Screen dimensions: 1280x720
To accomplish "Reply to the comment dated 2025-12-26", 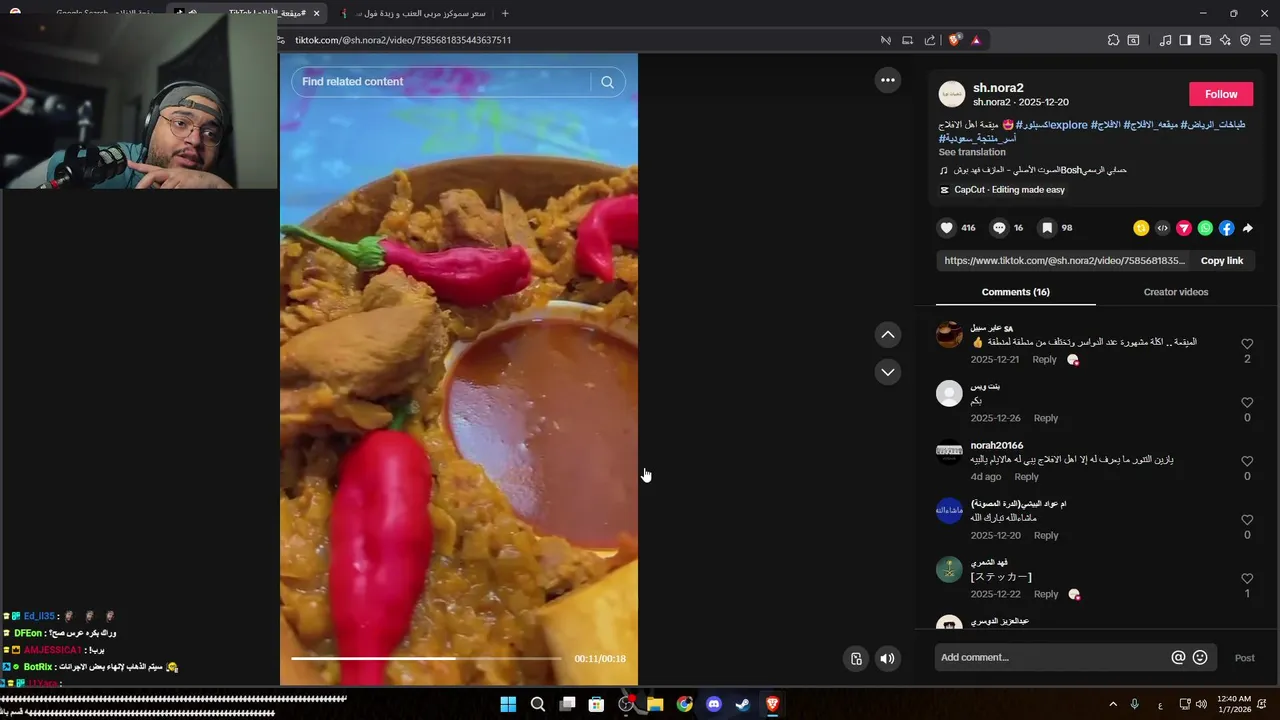I will [x=1046, y=418].
